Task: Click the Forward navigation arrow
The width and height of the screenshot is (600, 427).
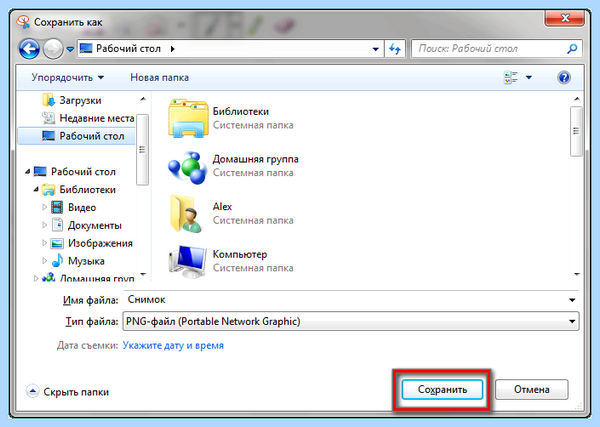Action: pos(53,49)
